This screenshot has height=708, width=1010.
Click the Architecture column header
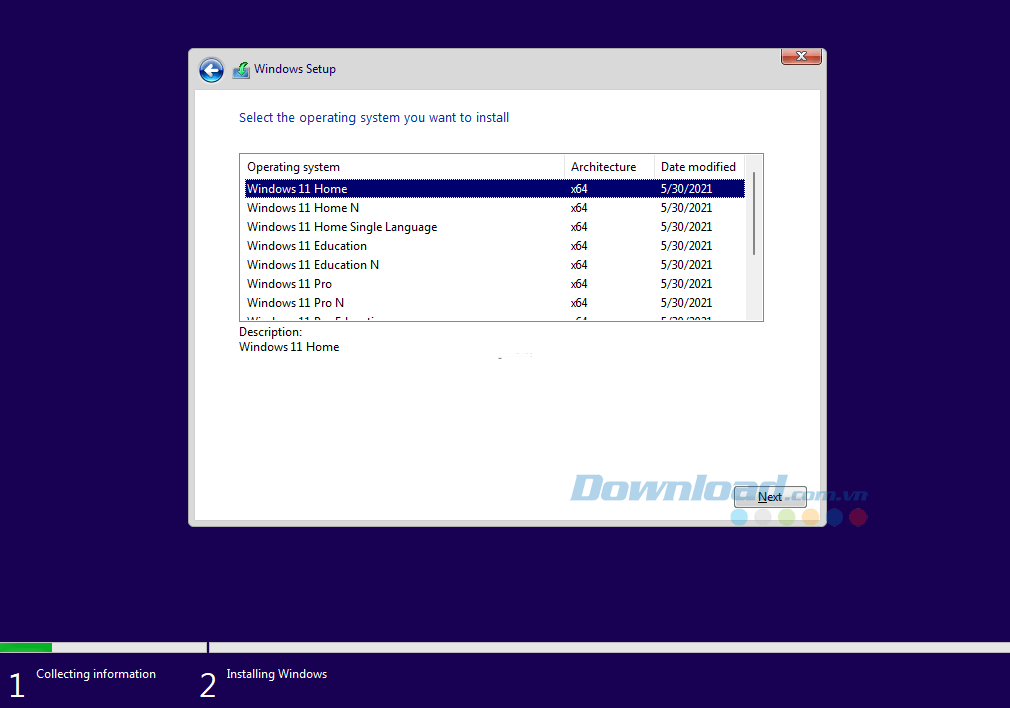609,167
